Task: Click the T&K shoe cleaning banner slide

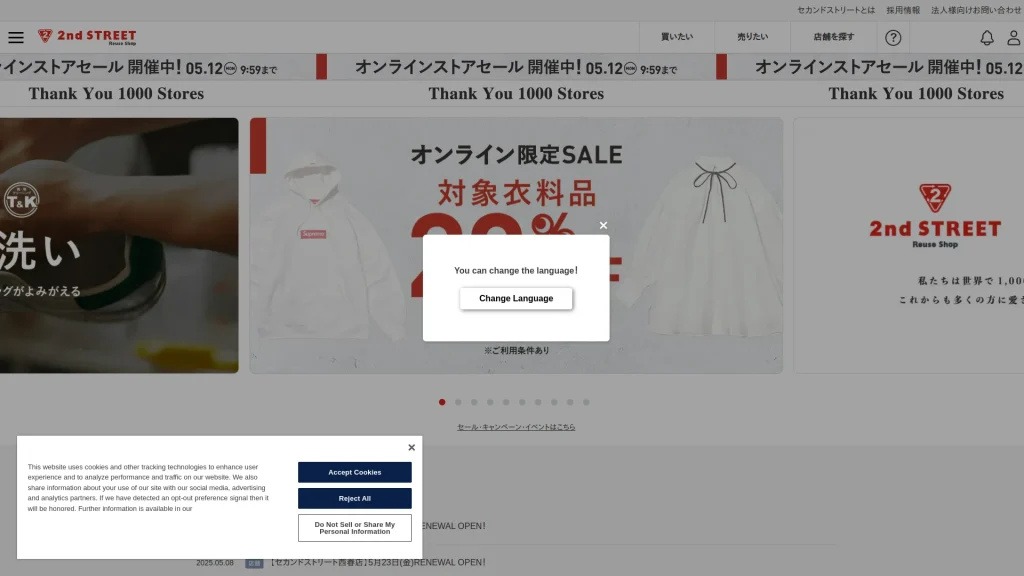Action: [x=119, y=246]
